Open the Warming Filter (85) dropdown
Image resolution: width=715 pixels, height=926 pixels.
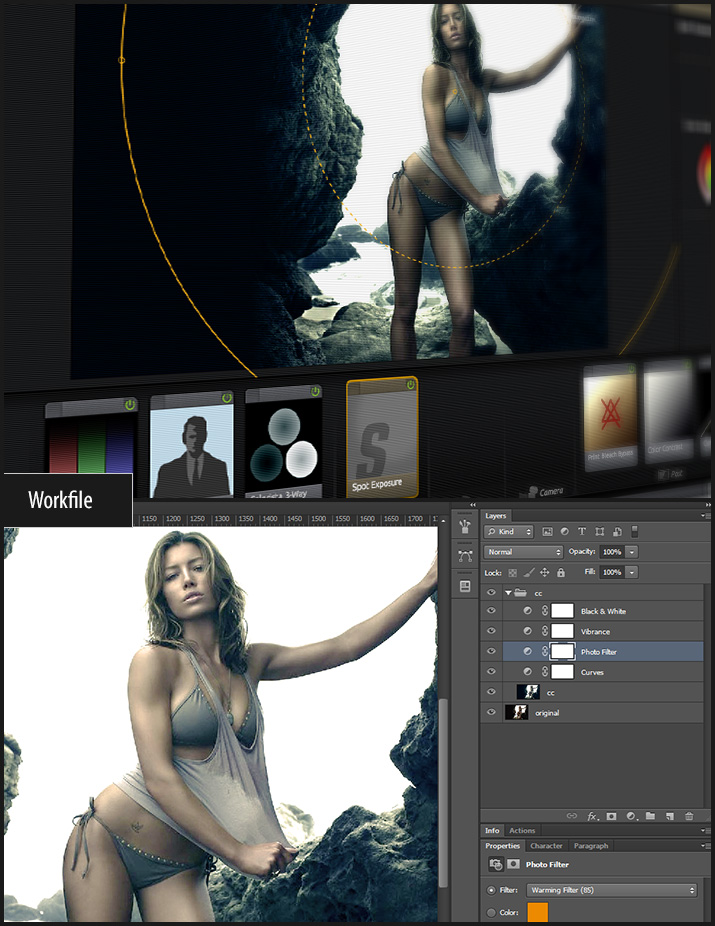pyautogui.click(x=611, y=889)
